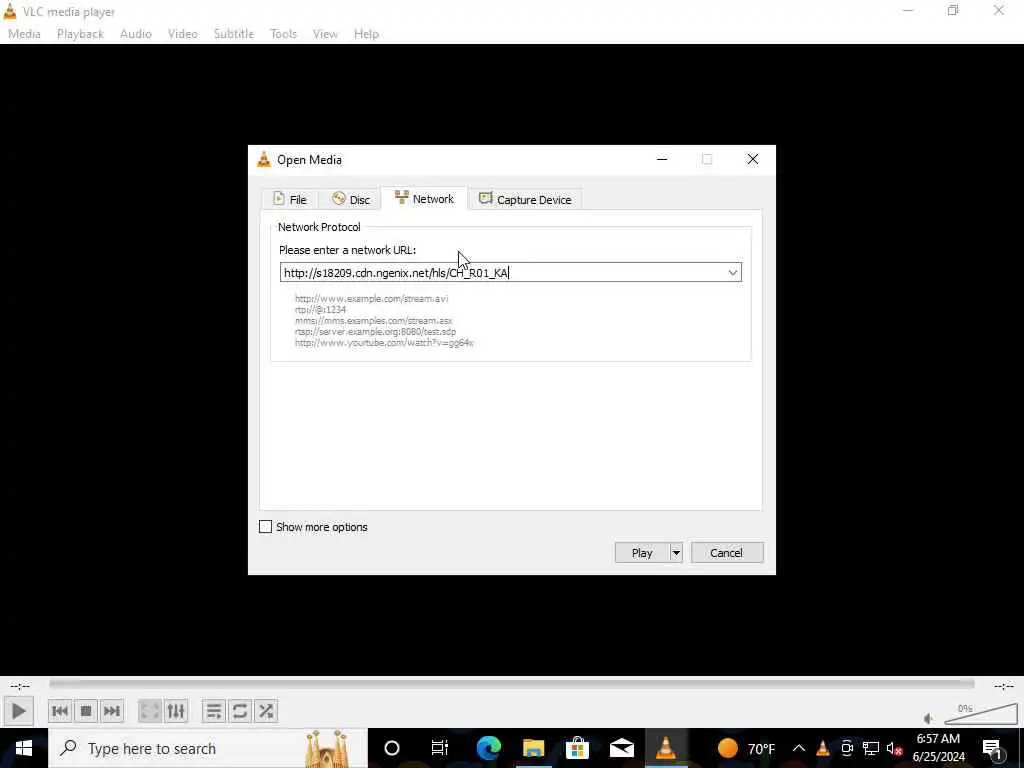Viewport: 1024px width, 768px height.
Task: Open the Audio menu
Action: coord(136,34)
